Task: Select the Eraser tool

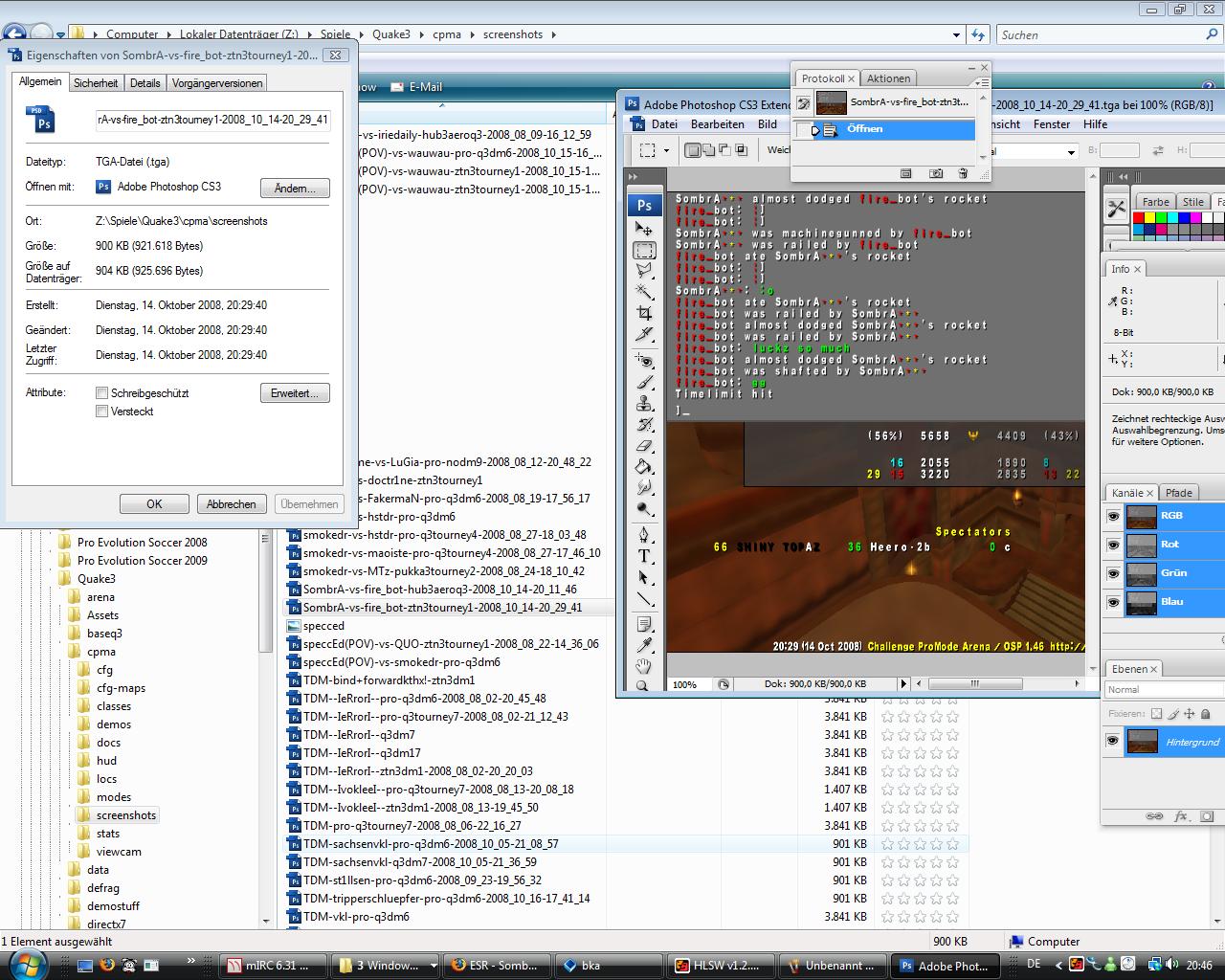Action: (644, 445)
